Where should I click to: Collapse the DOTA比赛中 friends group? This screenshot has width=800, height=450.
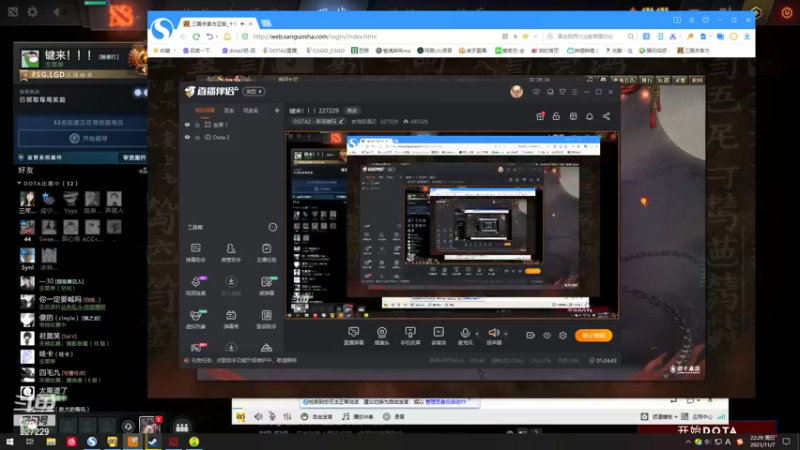[19, 183]
